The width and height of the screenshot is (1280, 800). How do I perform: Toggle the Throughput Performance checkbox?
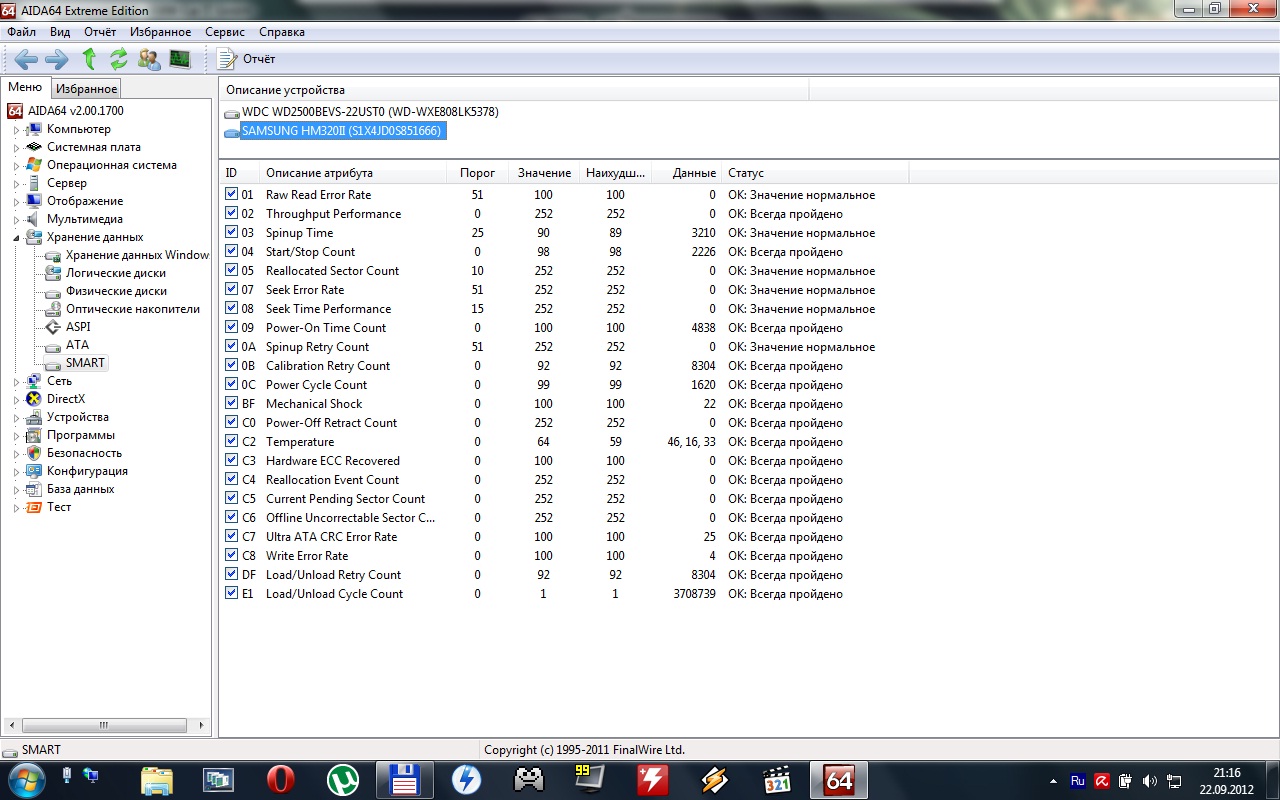point(232,214)
